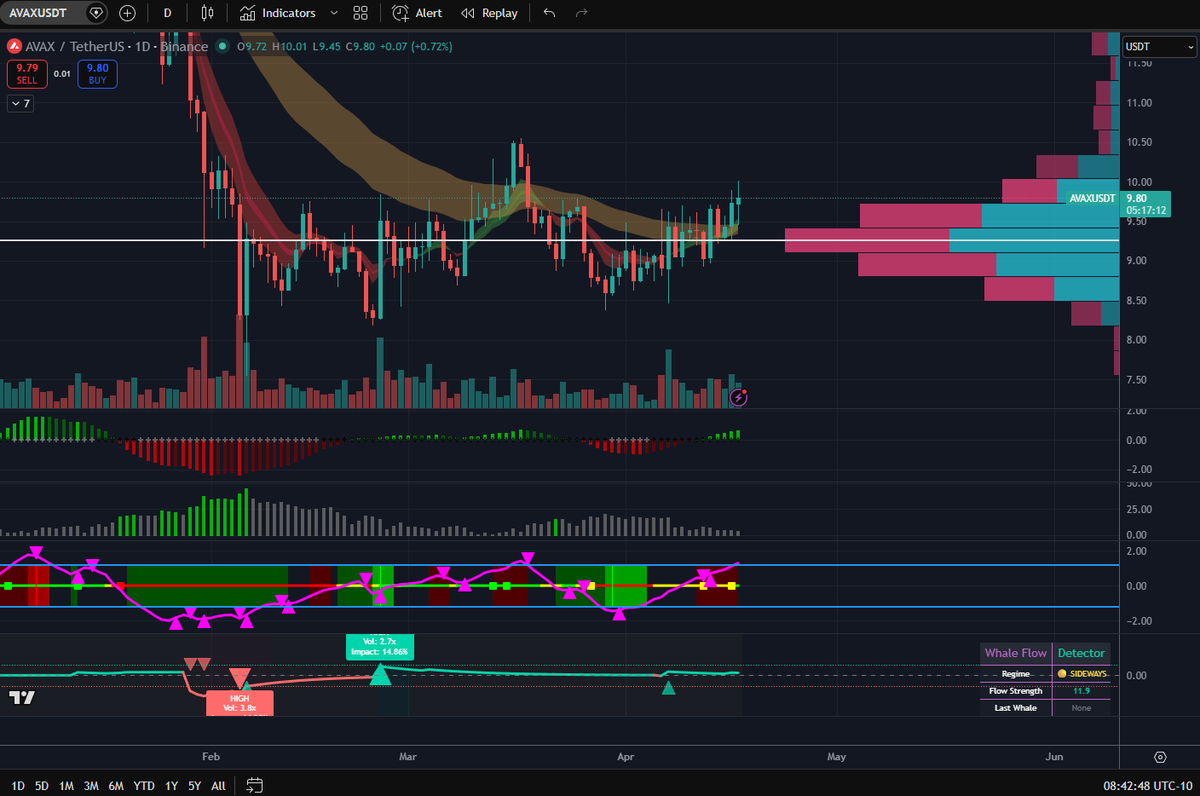Select the 1Y time range

click(x=172, y=785)
